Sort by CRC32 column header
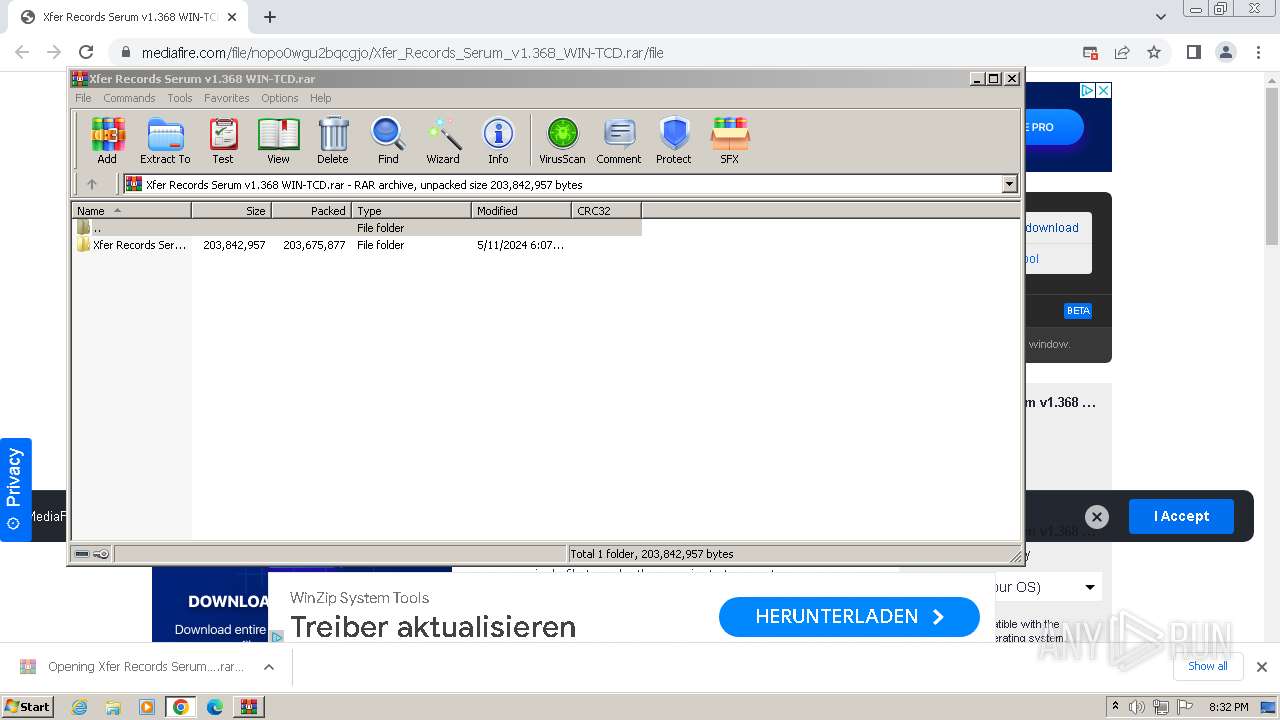This screenshot has height=720, width=1280. coord(606,210)
